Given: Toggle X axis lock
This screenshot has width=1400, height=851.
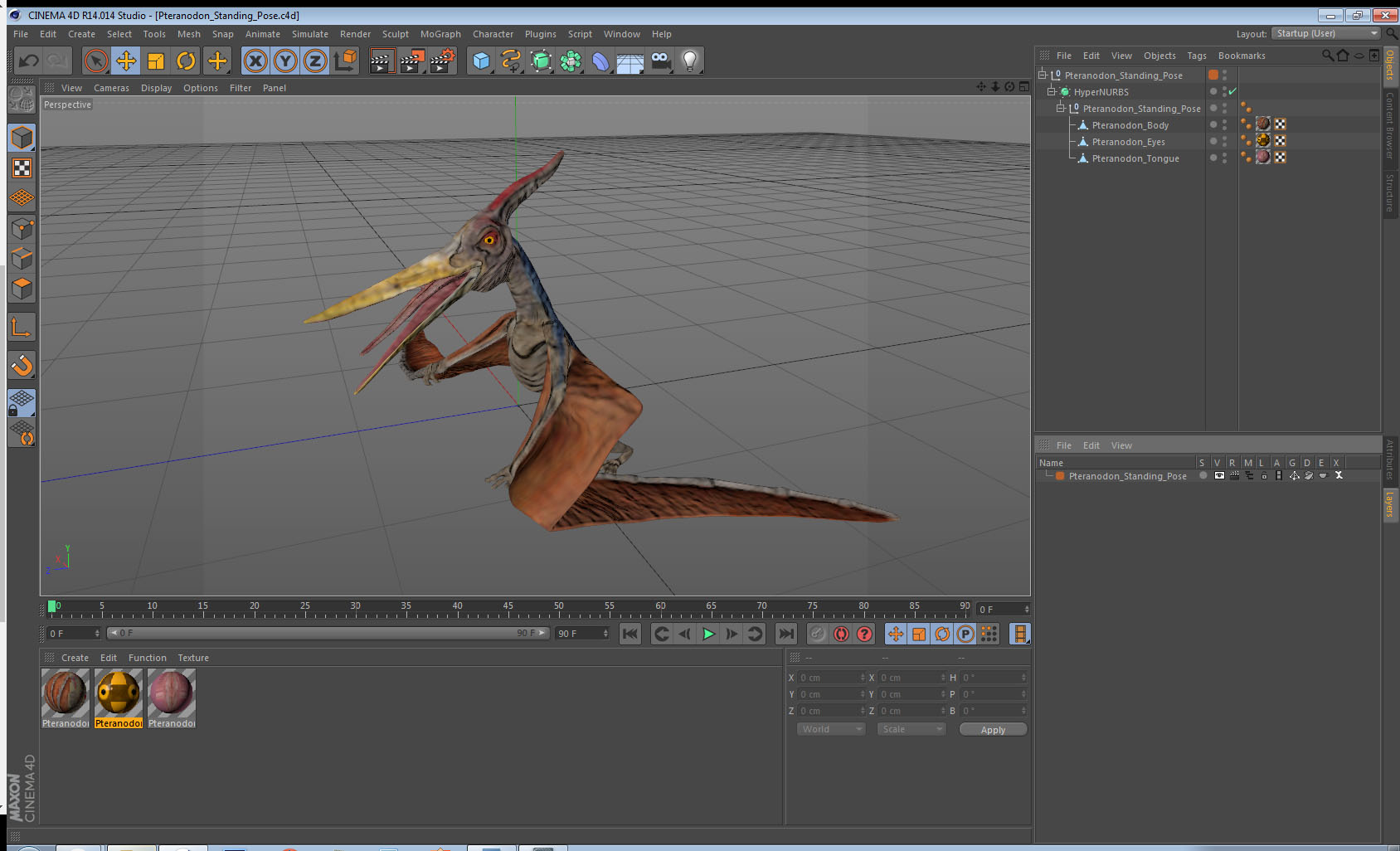Looking at the screenshot, I should pyautogui.click(x=255, y=61).
